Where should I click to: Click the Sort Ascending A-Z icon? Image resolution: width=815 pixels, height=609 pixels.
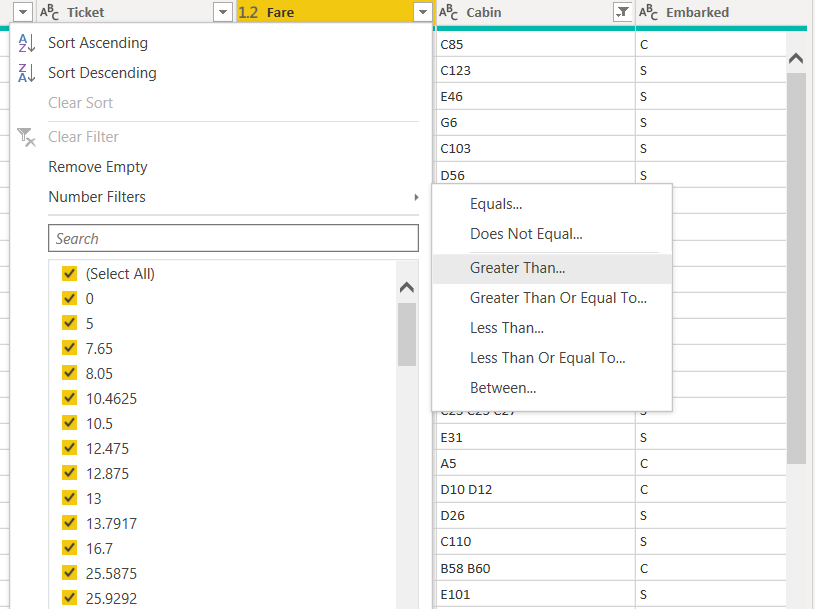pos(27,43)
